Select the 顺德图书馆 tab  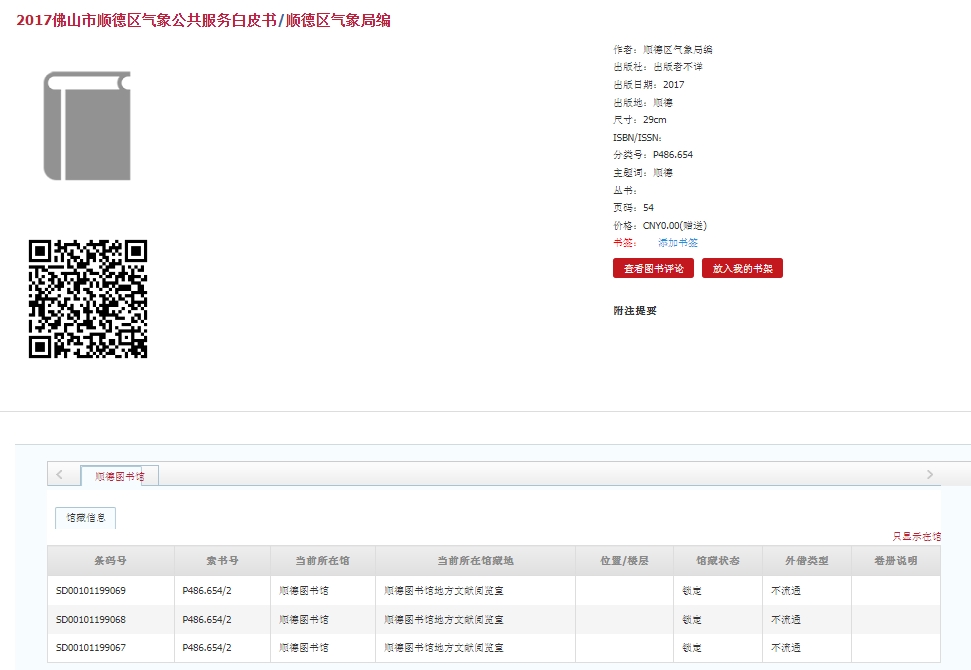(120, 476)
